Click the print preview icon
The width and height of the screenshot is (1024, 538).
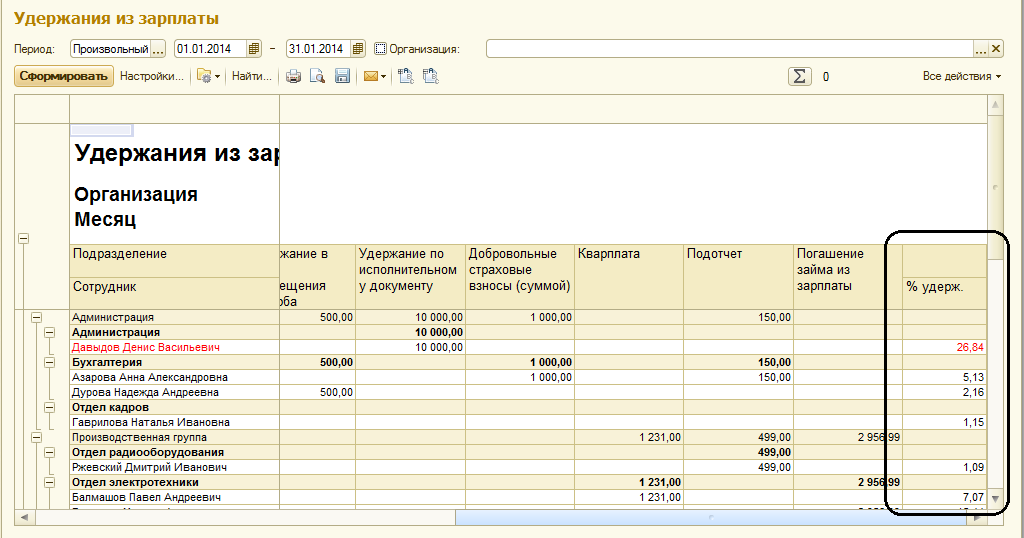pyautogui.click(x=317, y=76)
